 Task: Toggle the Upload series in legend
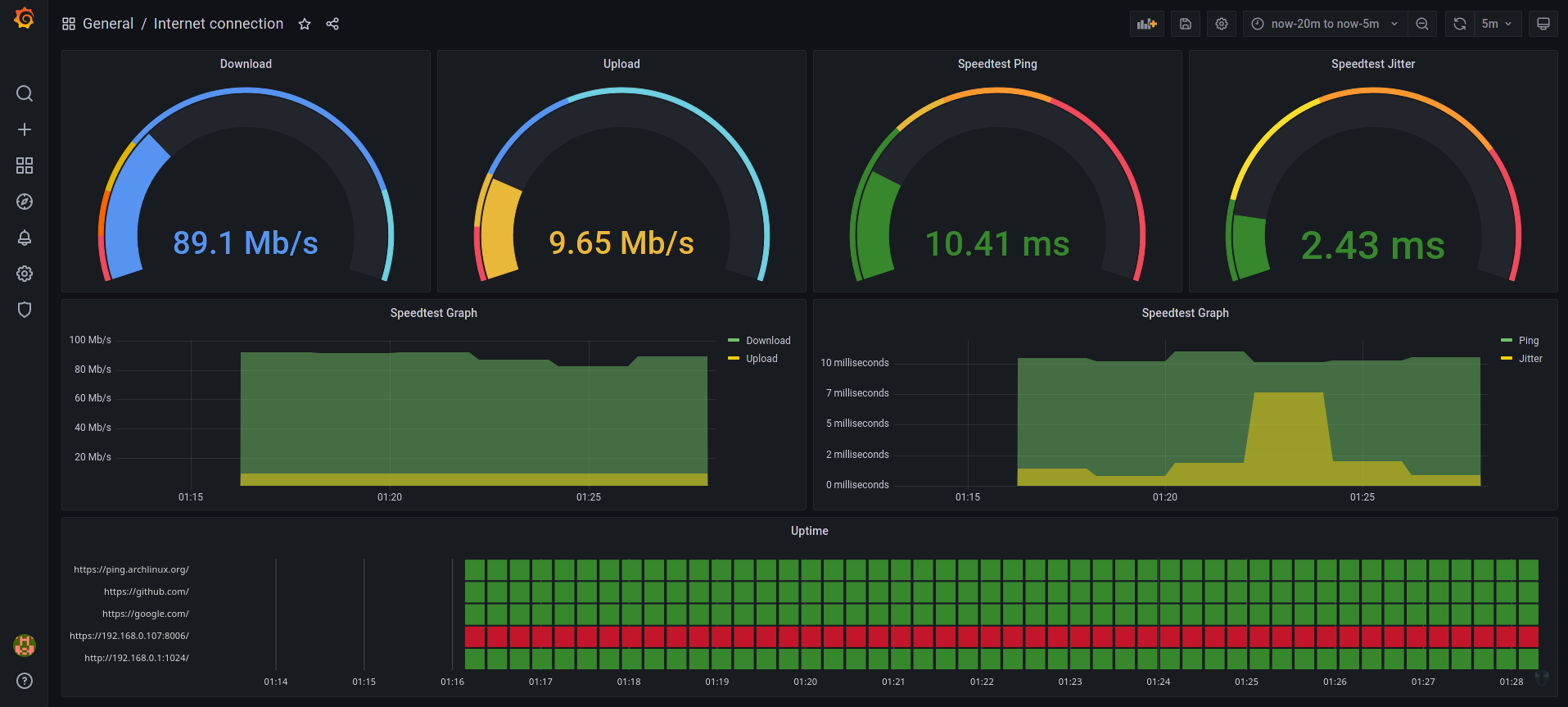point(761,359)
